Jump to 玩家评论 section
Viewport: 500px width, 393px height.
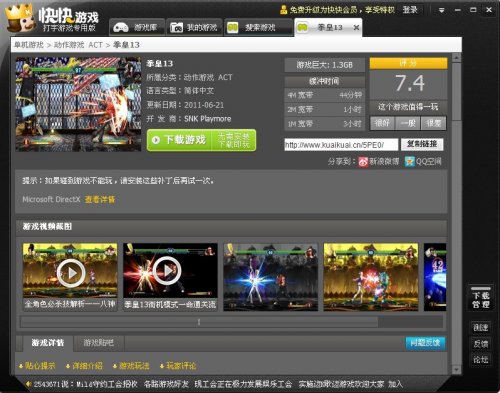[178, 366]
